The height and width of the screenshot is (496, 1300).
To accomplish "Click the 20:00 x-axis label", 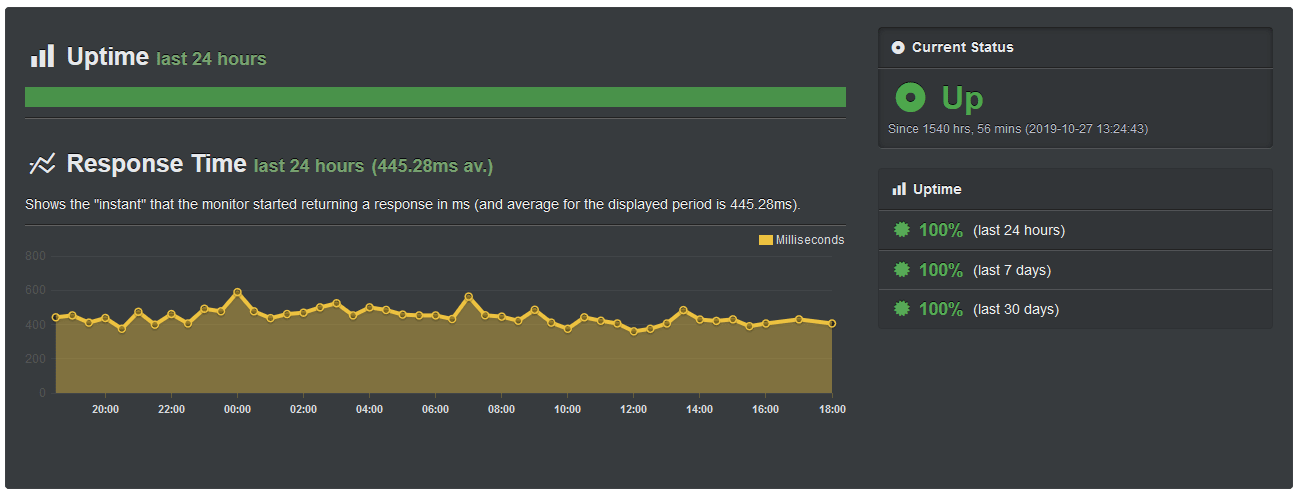I will click(105, 409).
